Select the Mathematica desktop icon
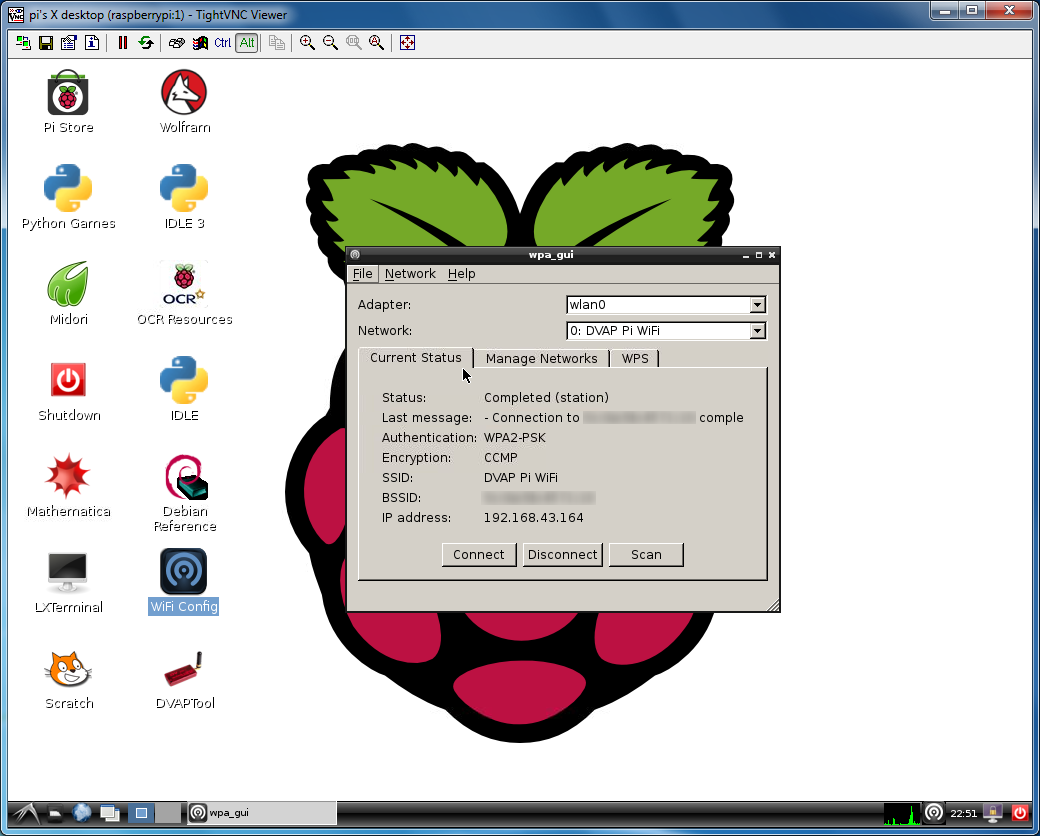The width and height of the screenshot is (1040, 836). click(x=68, y=485)
